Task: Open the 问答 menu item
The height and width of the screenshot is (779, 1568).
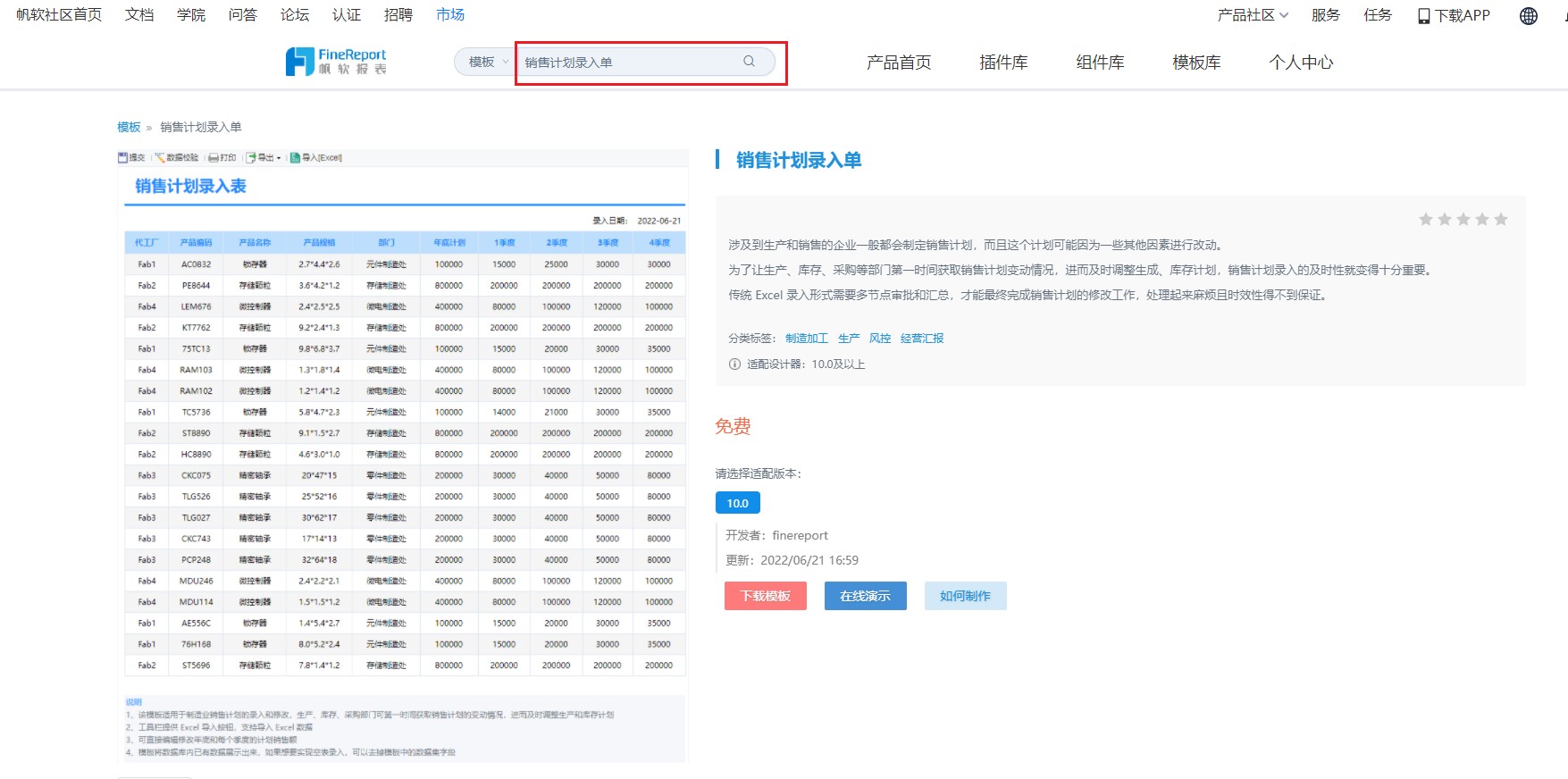Action: pyautogui.click(x=243, y=15)
